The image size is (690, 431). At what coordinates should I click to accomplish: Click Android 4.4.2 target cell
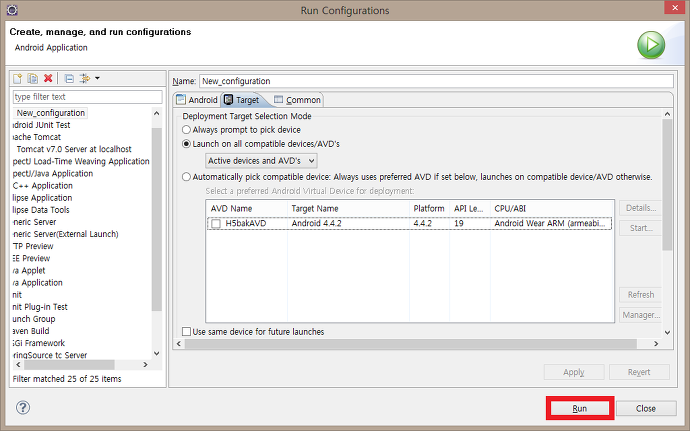pos(316,223)
